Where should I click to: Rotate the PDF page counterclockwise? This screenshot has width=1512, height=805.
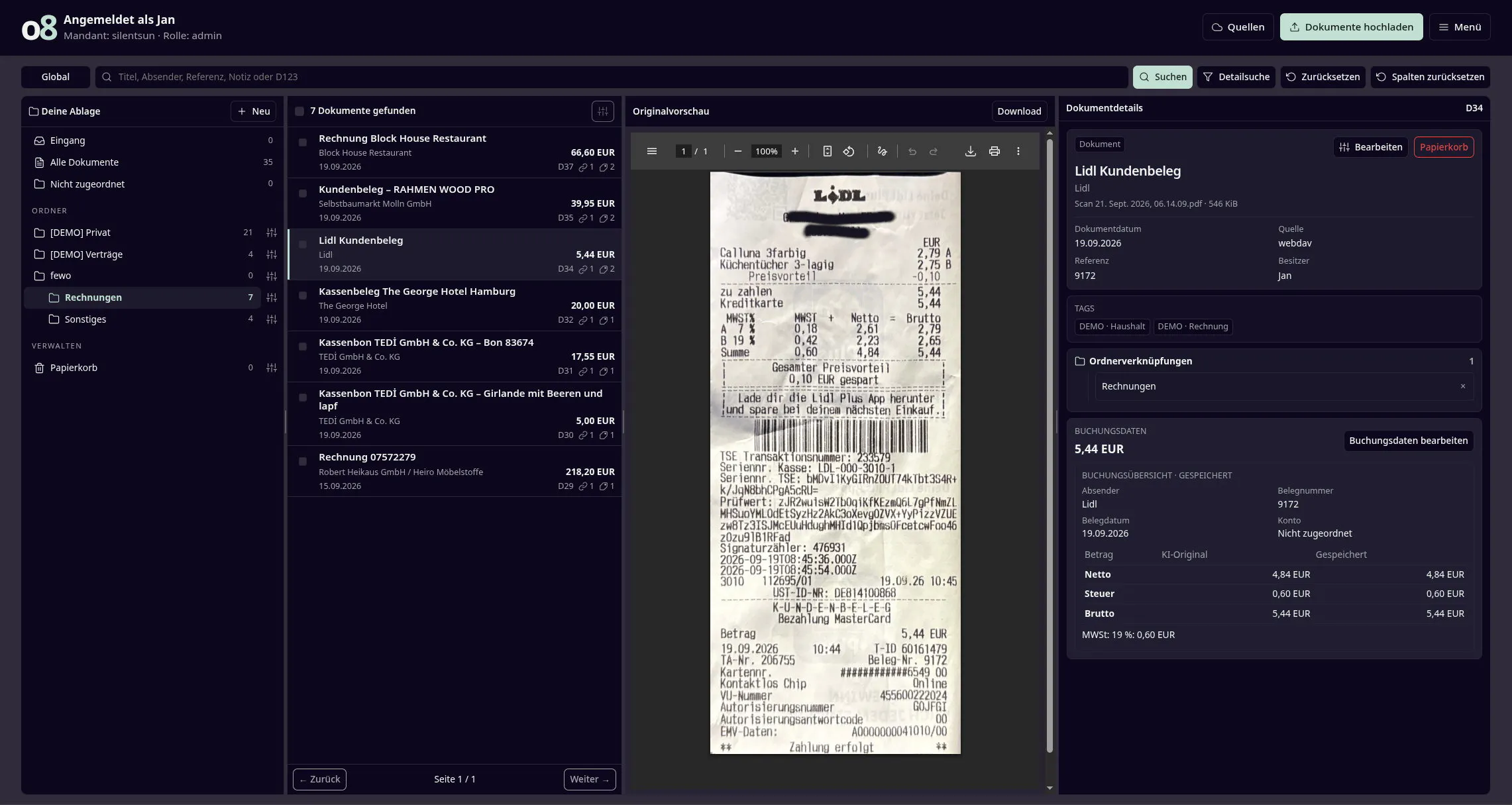(x=849, y=151)
